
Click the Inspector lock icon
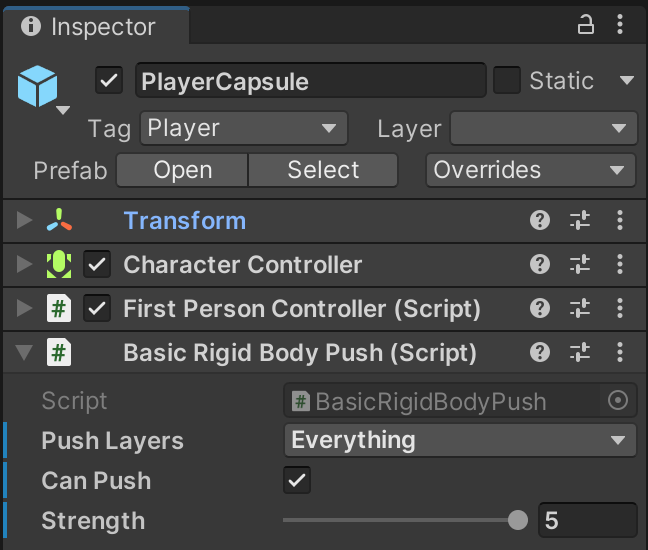586,26
